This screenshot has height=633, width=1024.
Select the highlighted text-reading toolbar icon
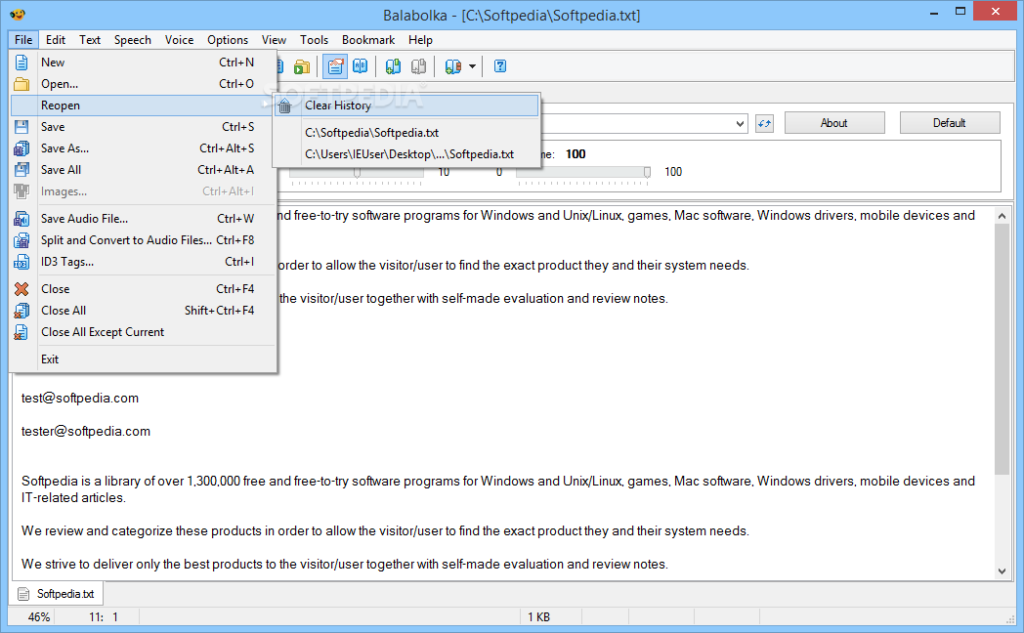point(335,66)
